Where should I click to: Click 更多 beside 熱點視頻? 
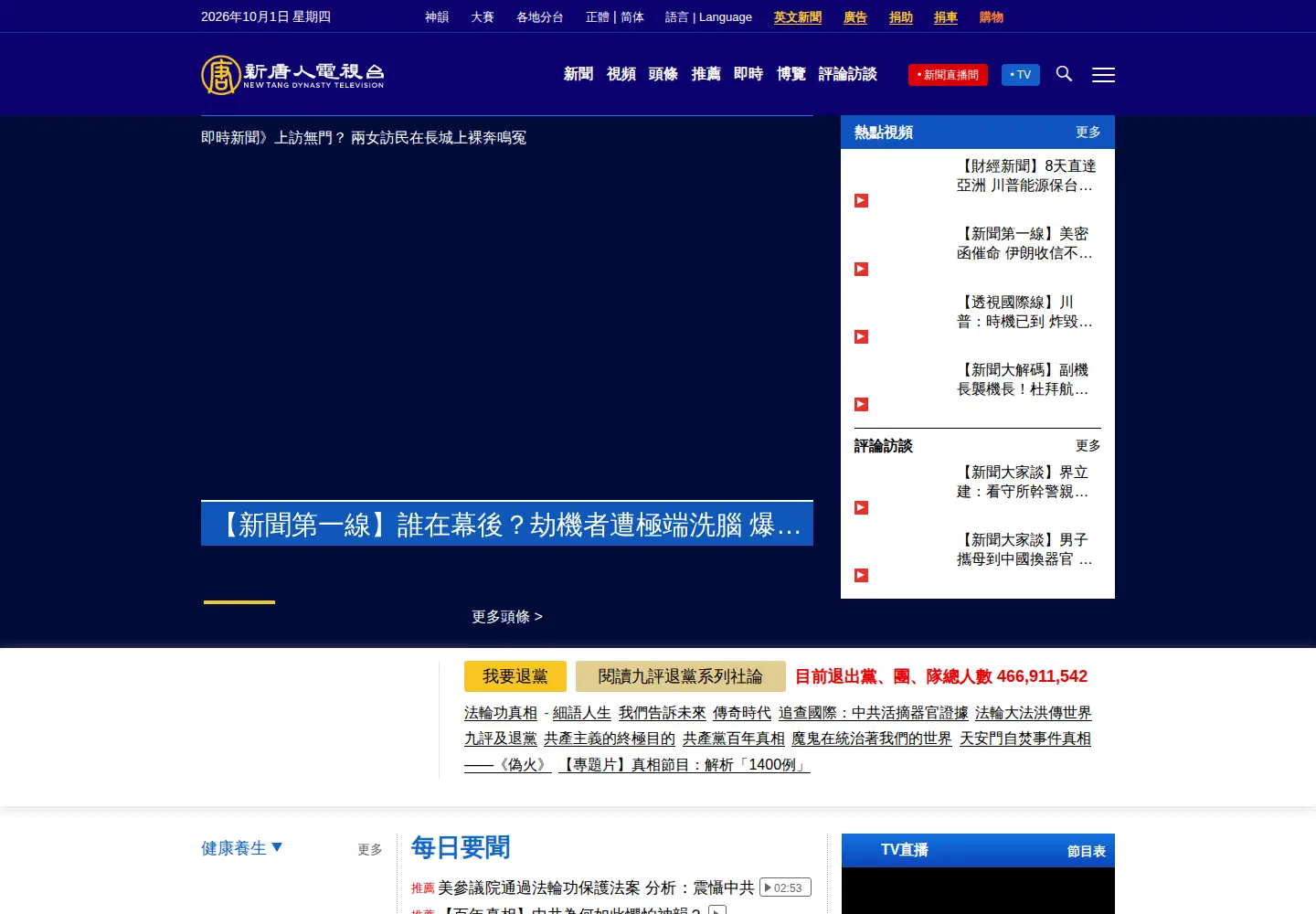(x=1088, y=132)
